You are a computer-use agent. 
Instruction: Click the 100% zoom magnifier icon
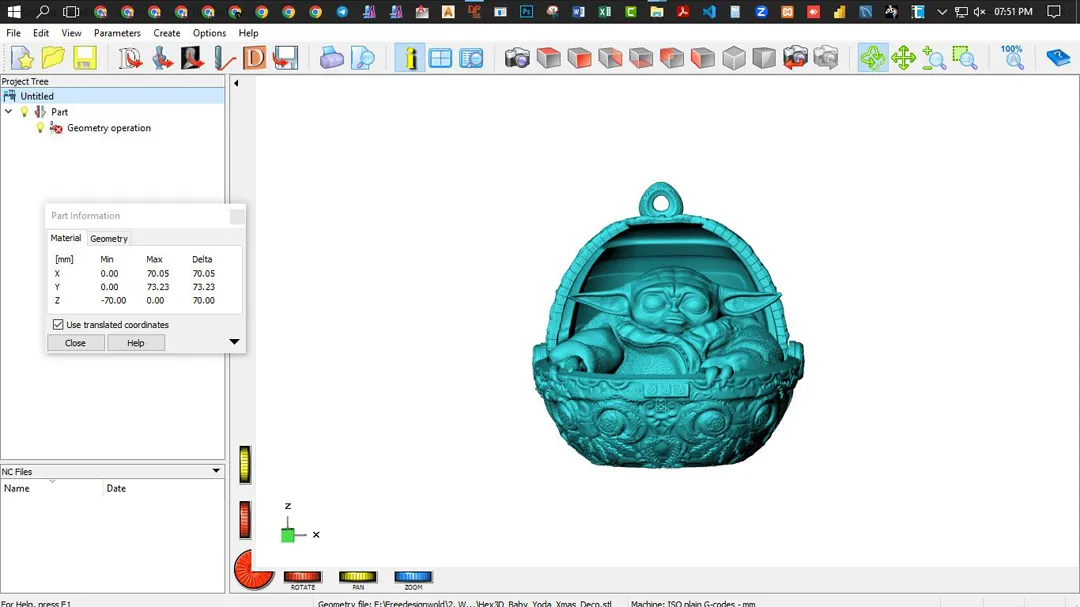[x=1012, y=59]
